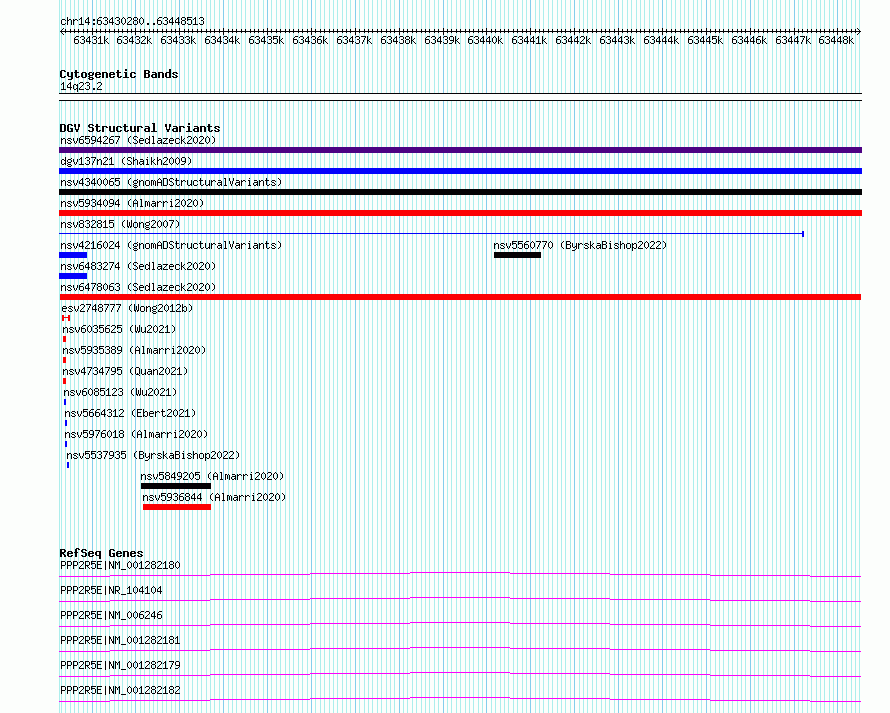Viewport: 890px width, 713px height.
Task: Open PPP2R5E|NM_006246 transcript label
Action: (x=111, y=615)
